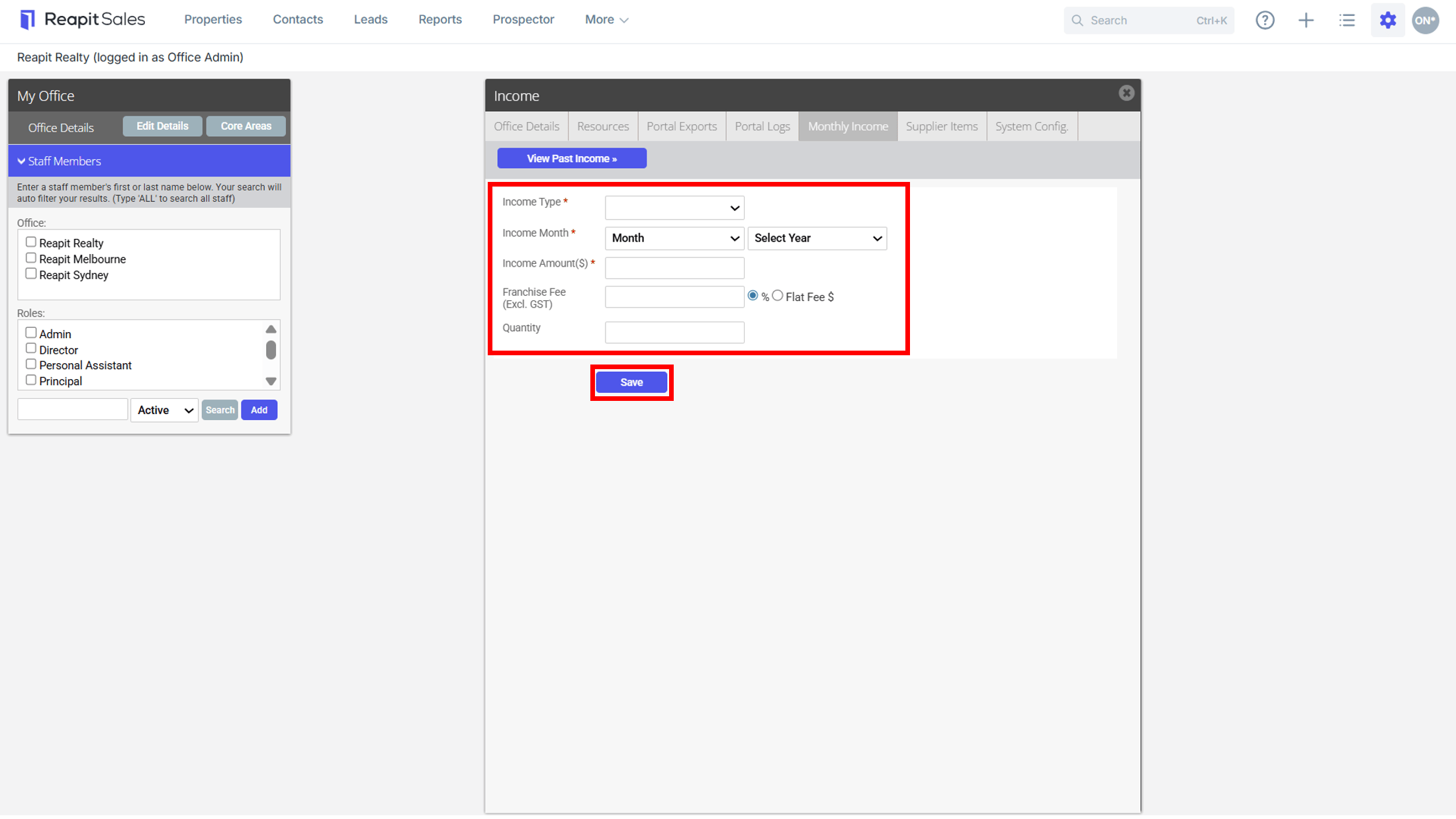Expand the Select Year dropdown
Viewport: 1456px width, 819px height.
817,238
